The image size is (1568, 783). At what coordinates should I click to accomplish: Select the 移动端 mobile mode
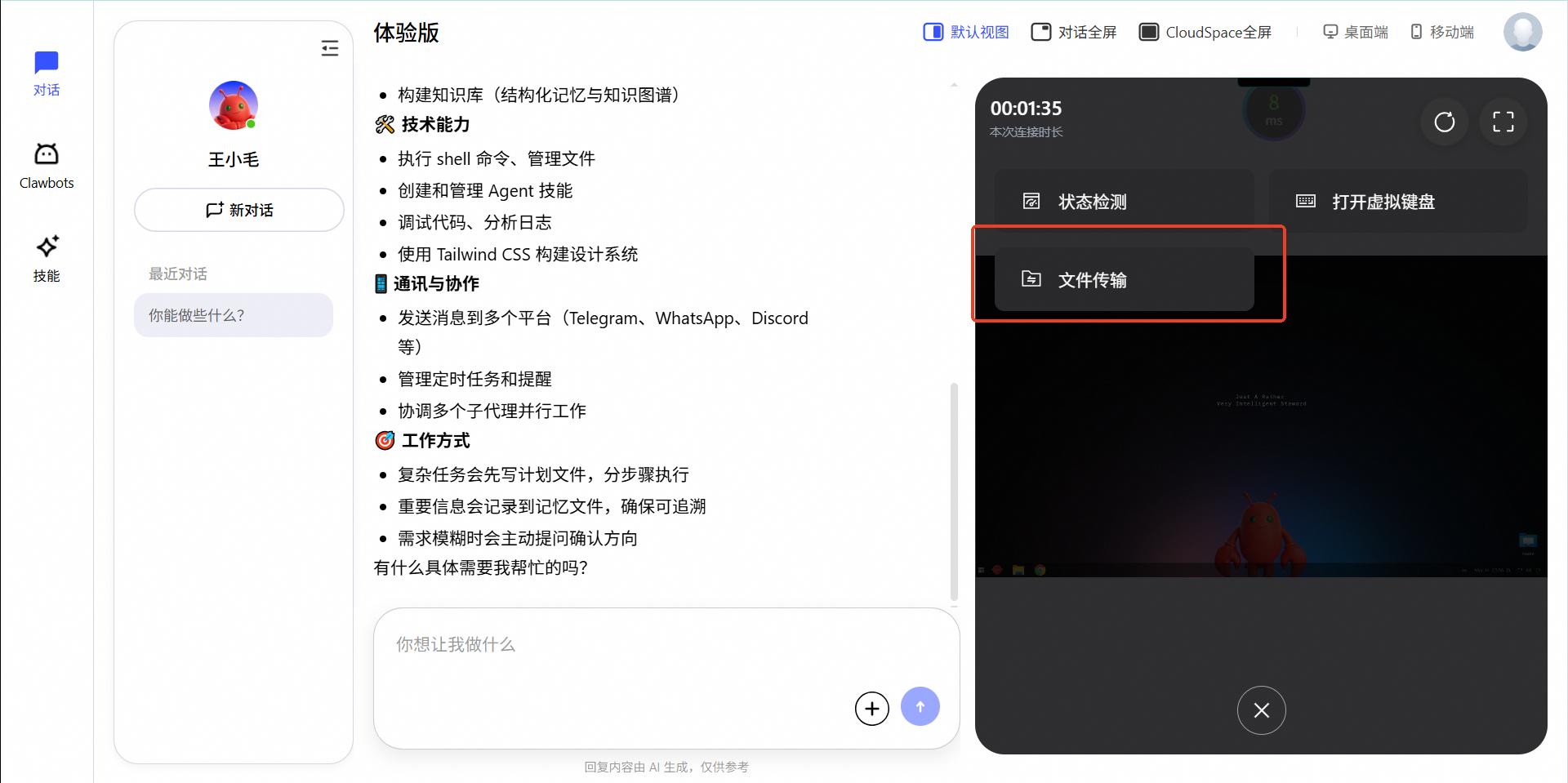point(1442,32)
